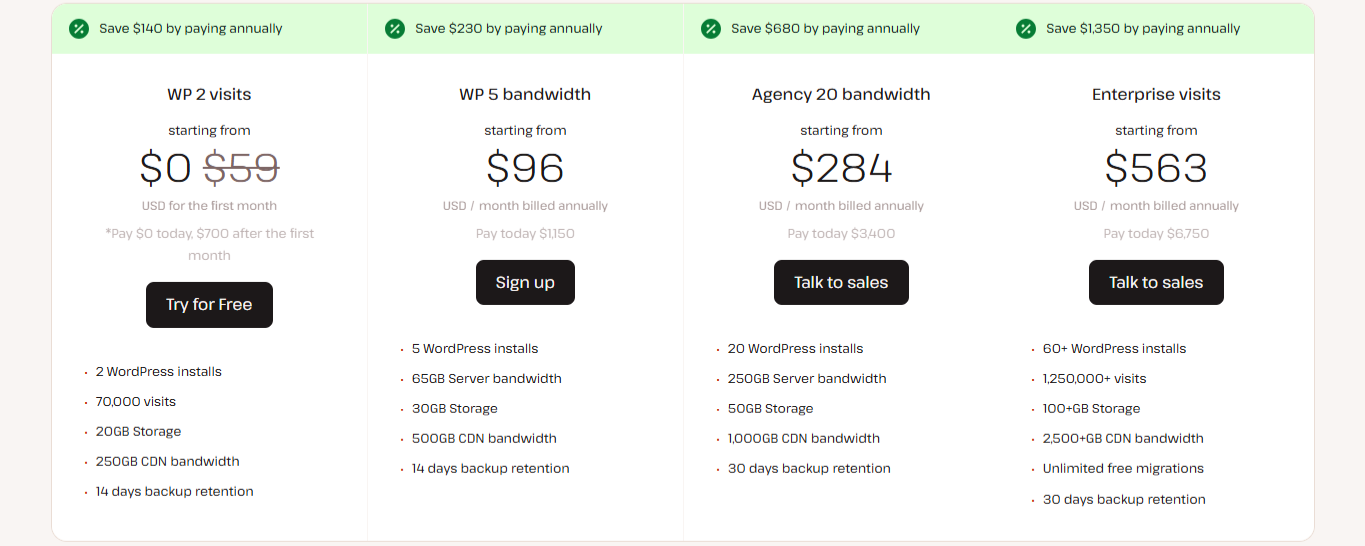Click the crossed-out $59 price
This screenshot has width=1365, height=546.
tap(241, 168)
